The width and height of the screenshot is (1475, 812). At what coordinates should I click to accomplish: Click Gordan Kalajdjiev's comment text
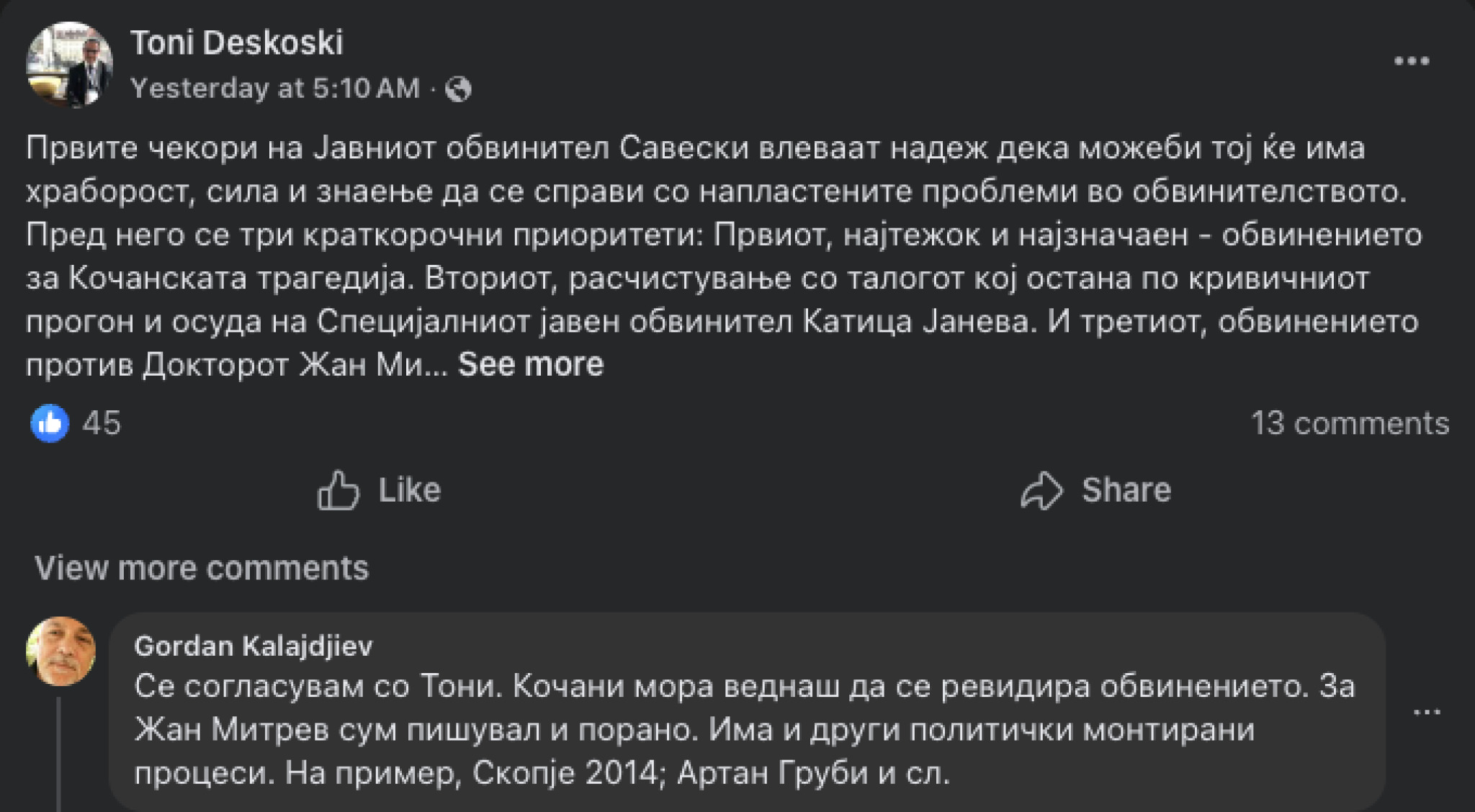[720, 729]
